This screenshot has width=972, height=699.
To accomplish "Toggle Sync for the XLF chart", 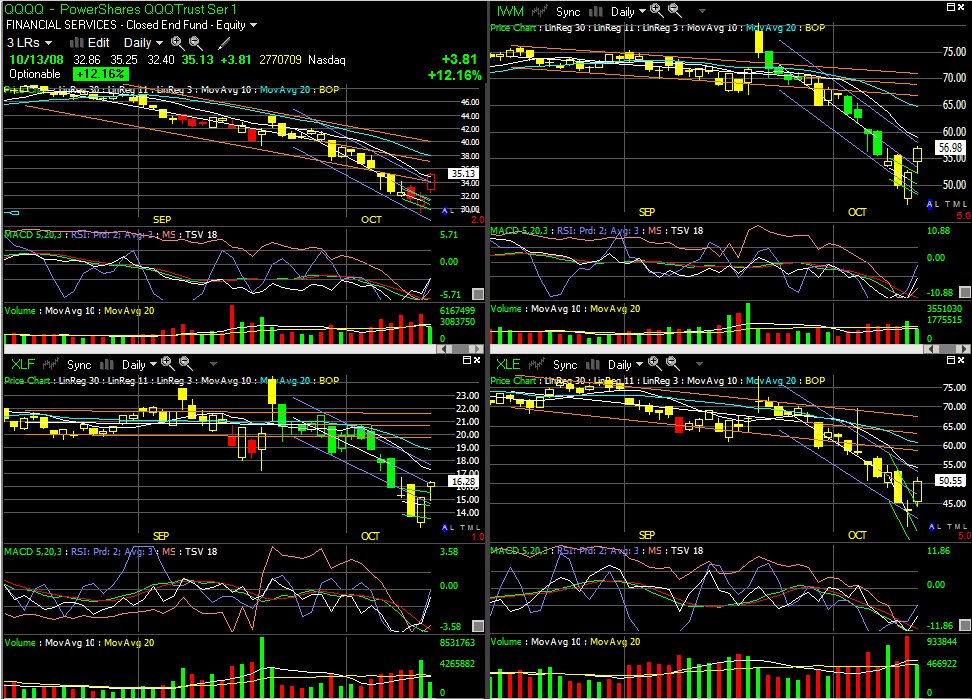I will click(79, 365).
